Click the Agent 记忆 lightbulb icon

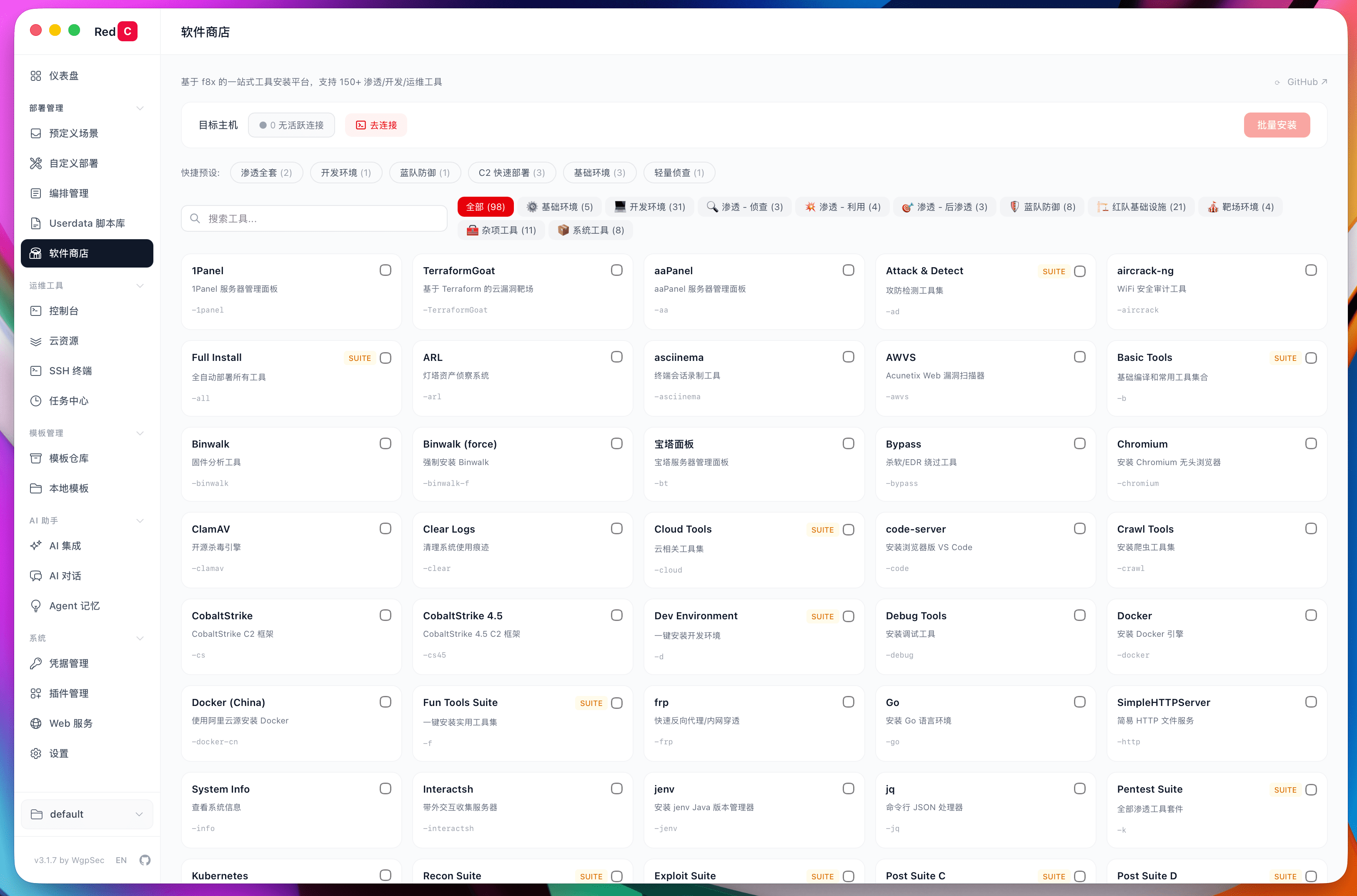pos(35,606)
